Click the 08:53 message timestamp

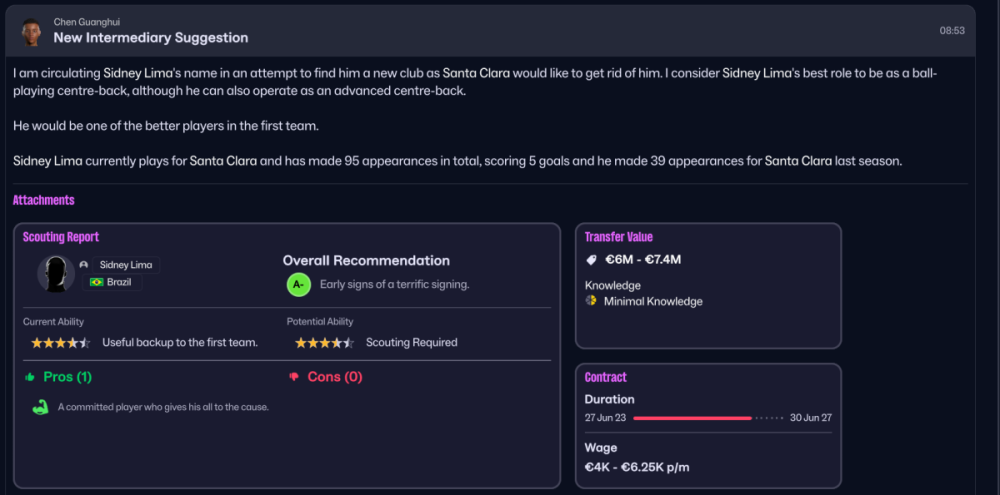click(x=952, y=31)
